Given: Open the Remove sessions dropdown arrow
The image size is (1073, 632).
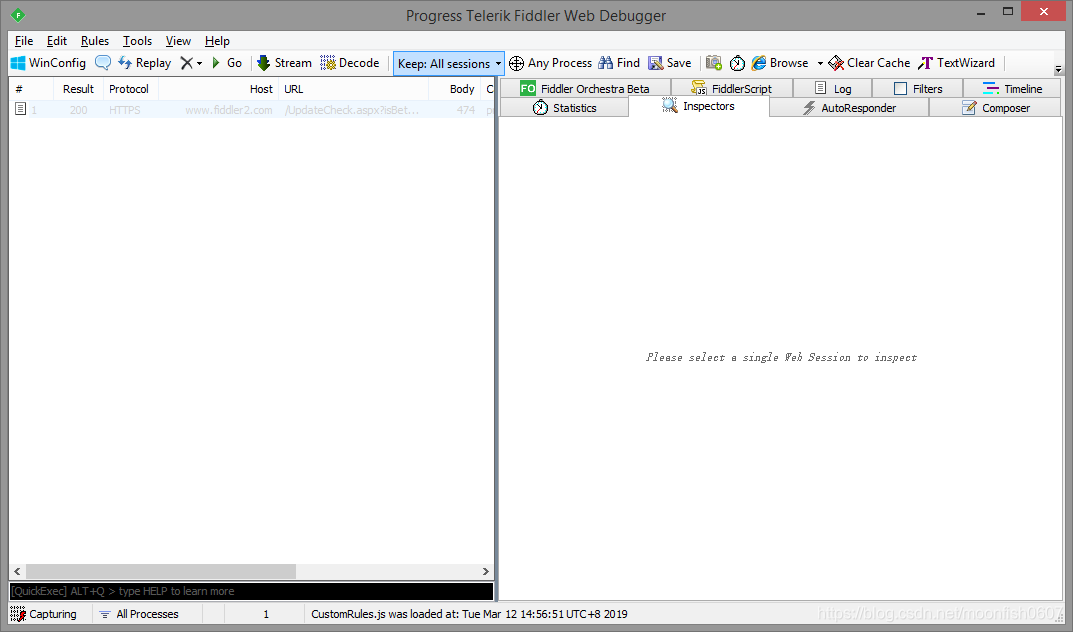Looking at the screenshot, I should [199, 64].
